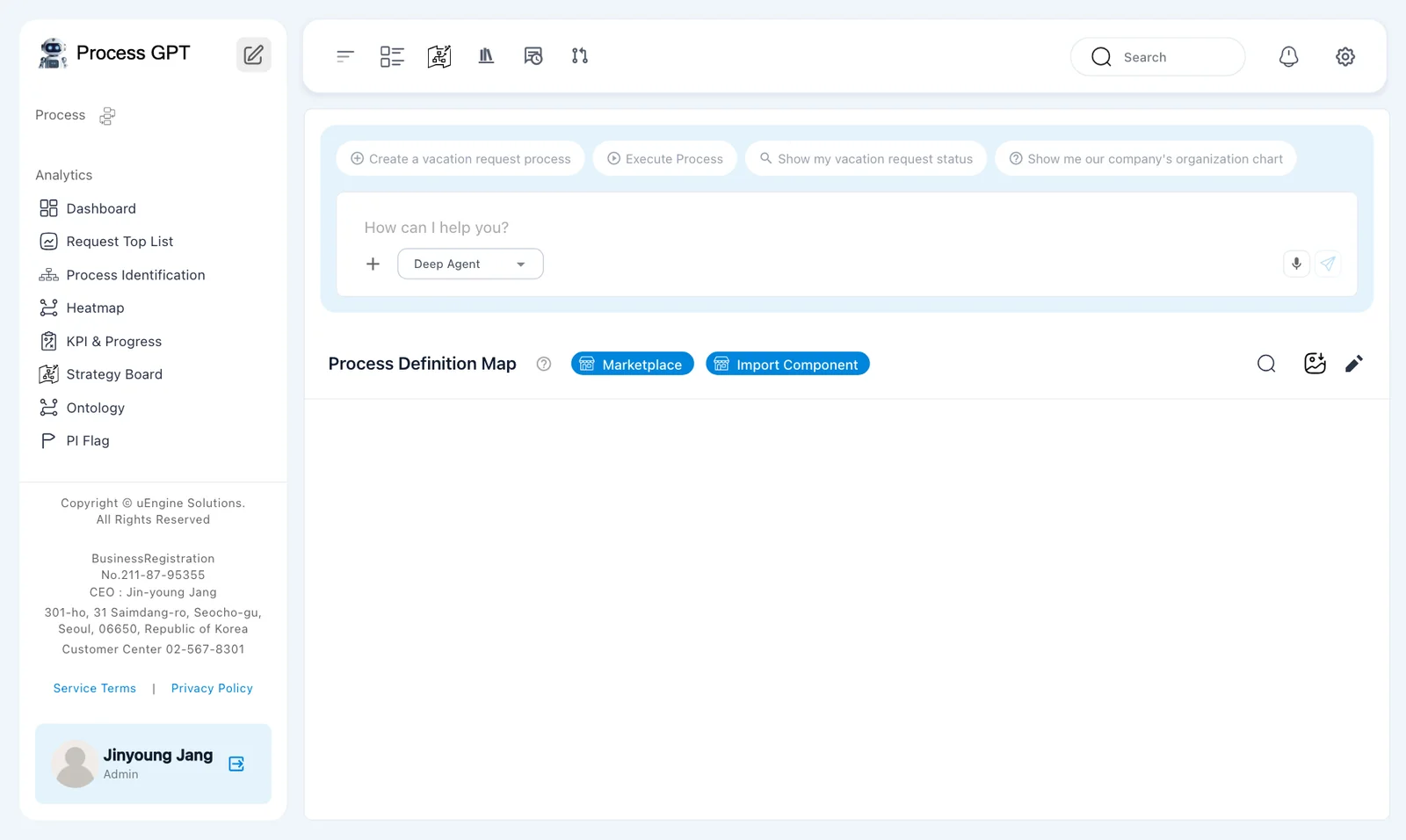Open the scheduled list icon in toolbar
Image resolution: width=1406 pixels, height=840 pixels.
533,56
